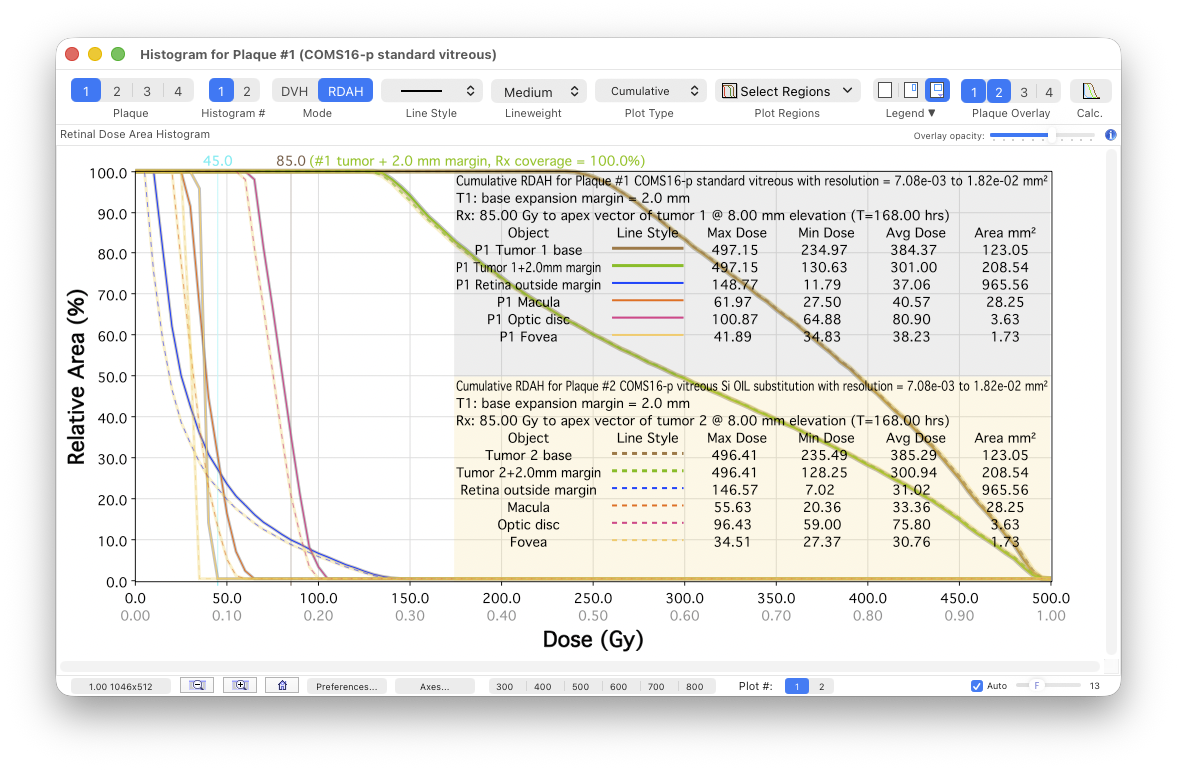Image resolution: width=1177 pixels, height=770 pixels.
Task: Open the Line Style dropdown
Action: pyautogui.click(x=432, y=91)
